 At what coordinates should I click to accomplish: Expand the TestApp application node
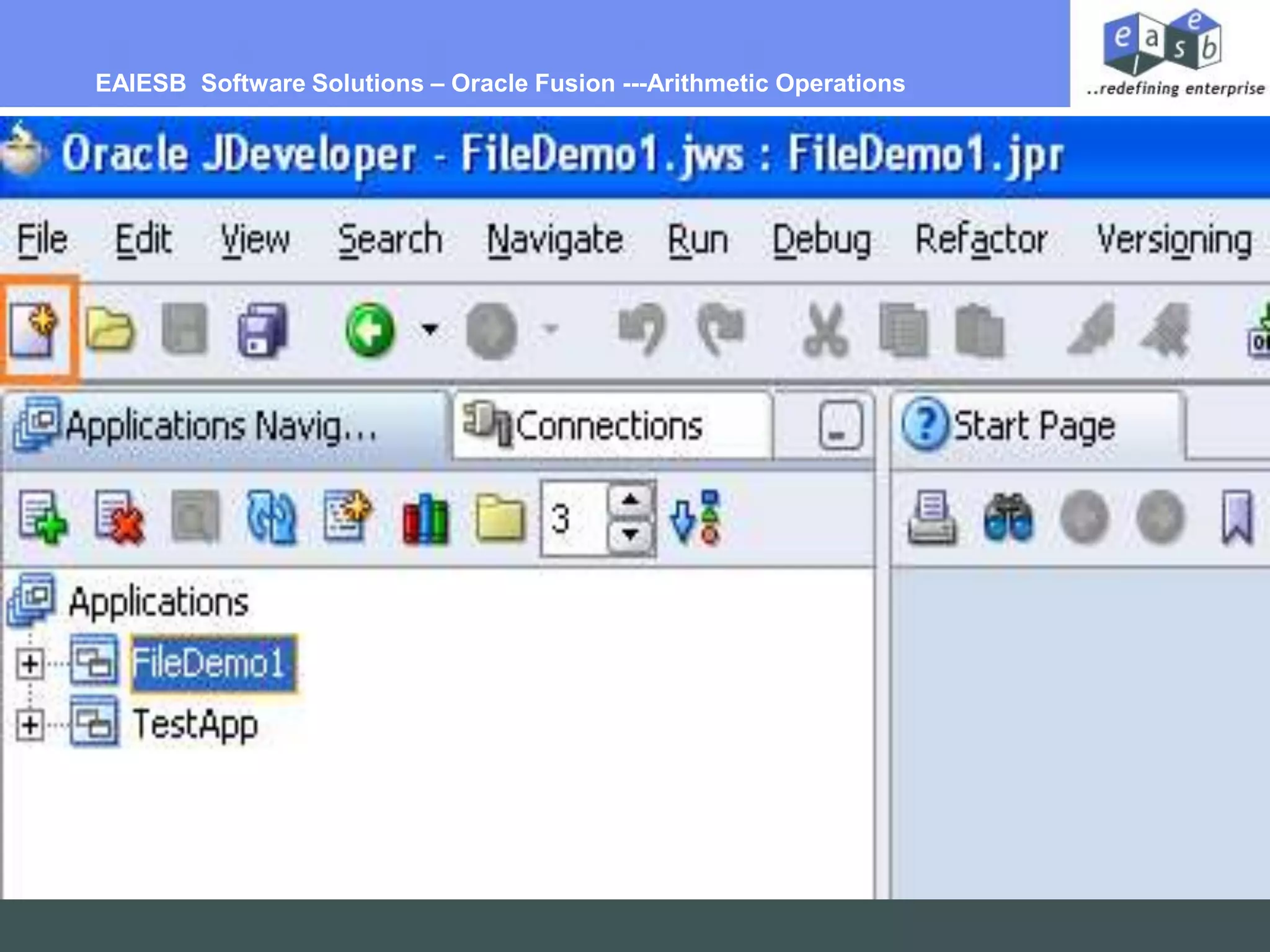(30, 725)
